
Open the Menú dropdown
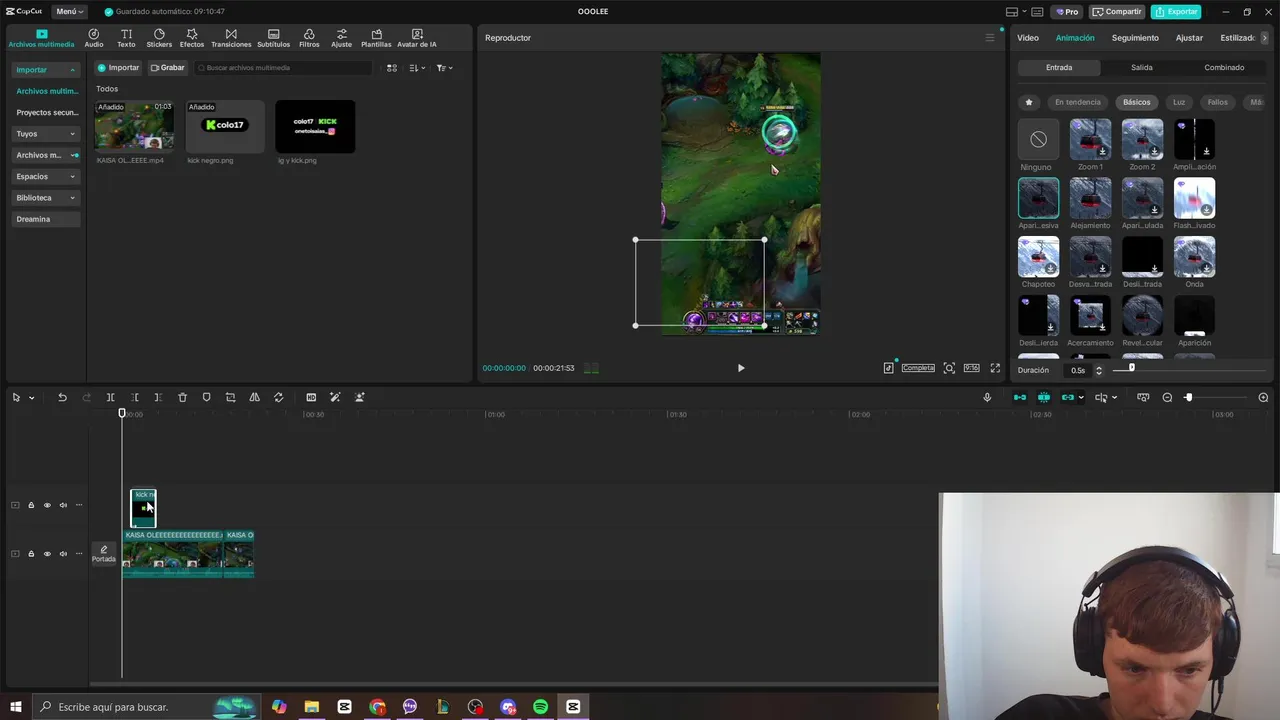pyautogui.click(x=69, y=11)
